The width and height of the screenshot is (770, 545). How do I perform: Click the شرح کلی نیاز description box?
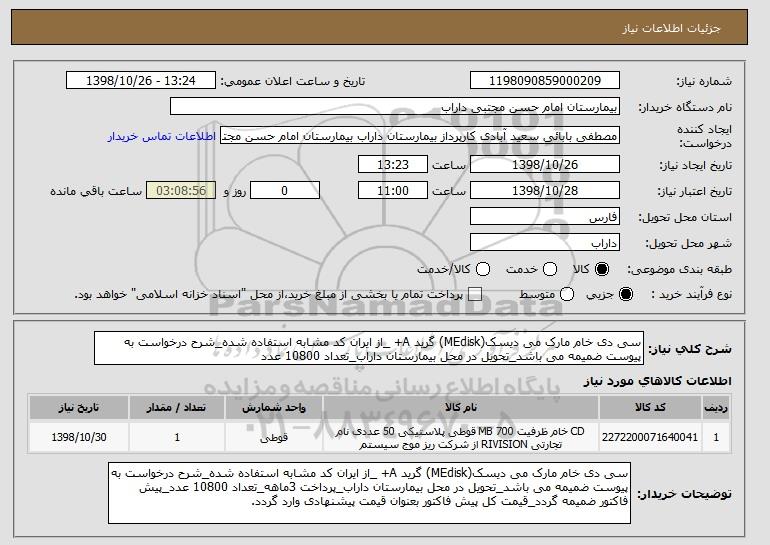(x=369, y=349)
